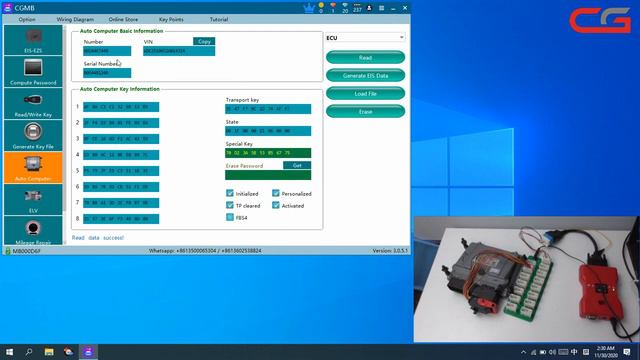Click the blue crown icon in title bar

[309, 8]
